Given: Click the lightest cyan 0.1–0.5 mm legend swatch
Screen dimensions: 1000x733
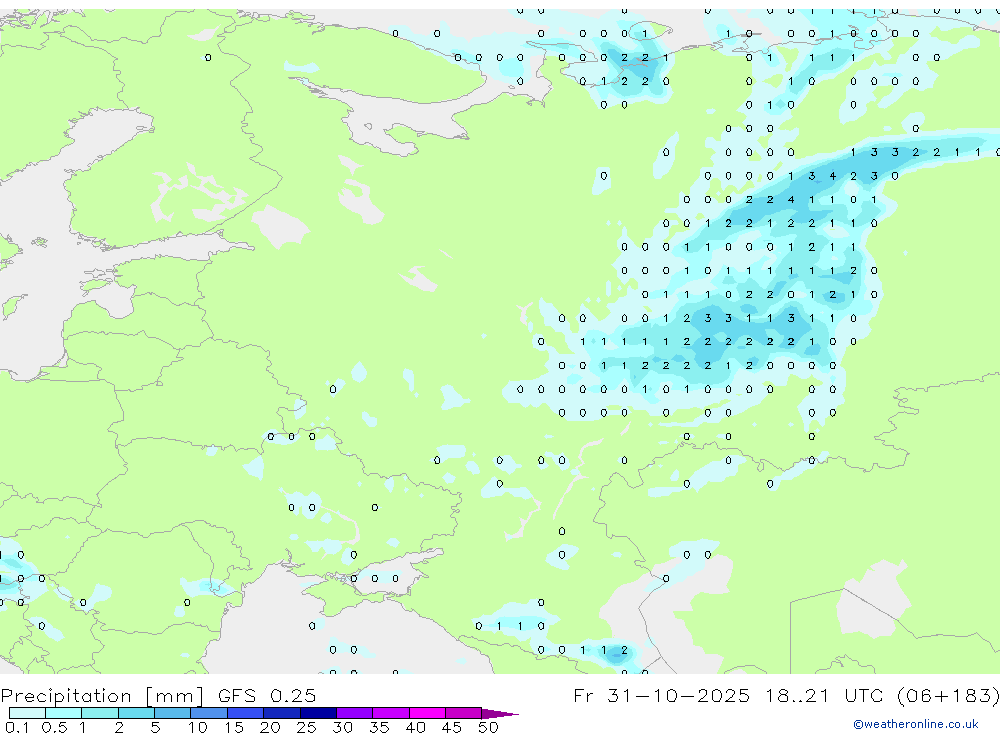Looking at the screenshot, I should pyautogui.click(x=27, y=713).
